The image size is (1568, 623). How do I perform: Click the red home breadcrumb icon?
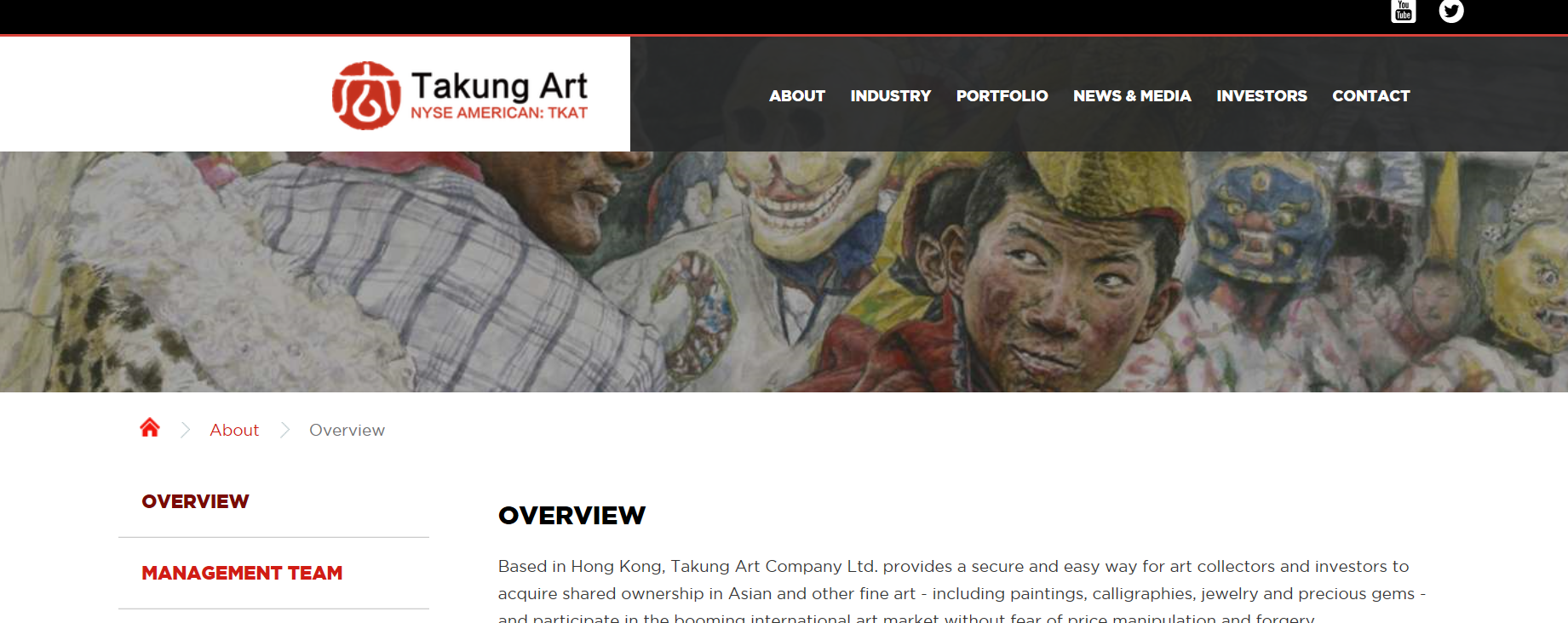150,427
